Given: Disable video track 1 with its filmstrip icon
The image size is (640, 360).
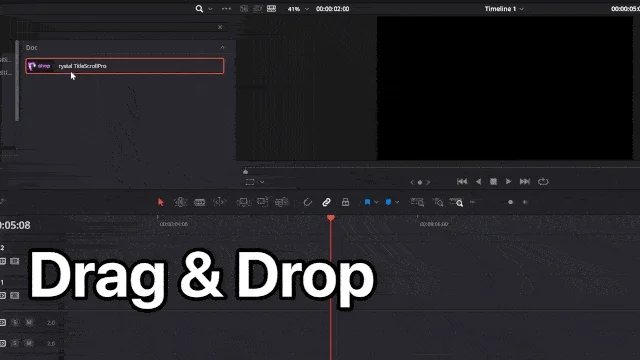Looking at the screenshot, I should [15, 295].
